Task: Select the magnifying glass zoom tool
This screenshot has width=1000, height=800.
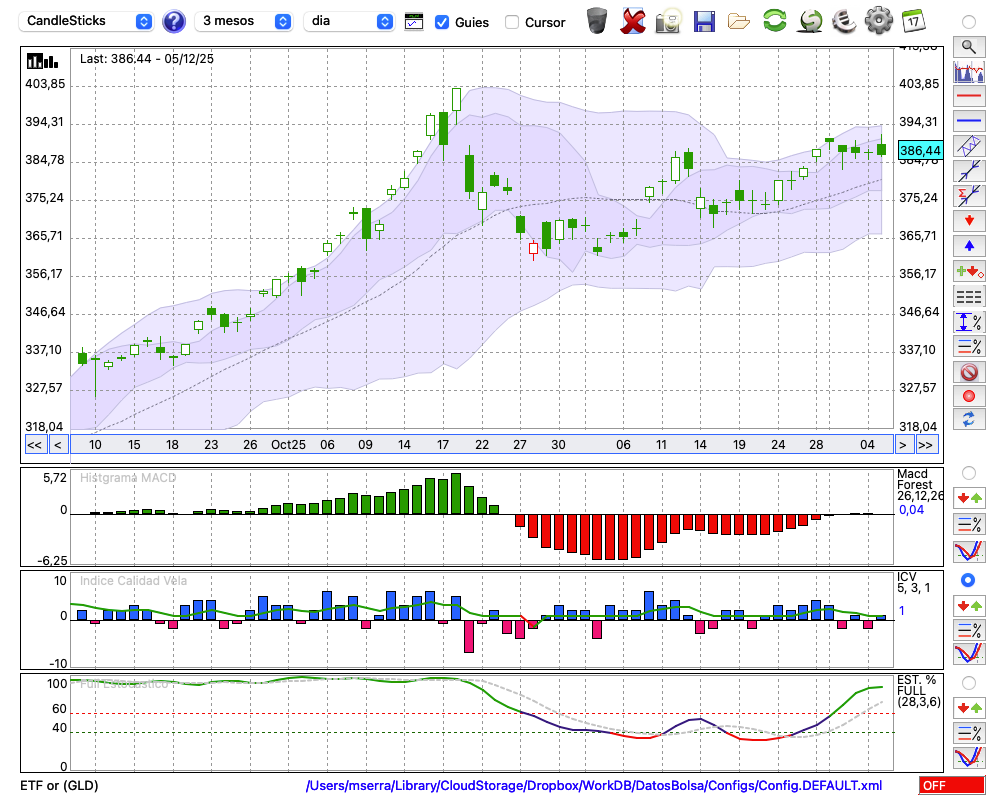Action: pos(968,46)
